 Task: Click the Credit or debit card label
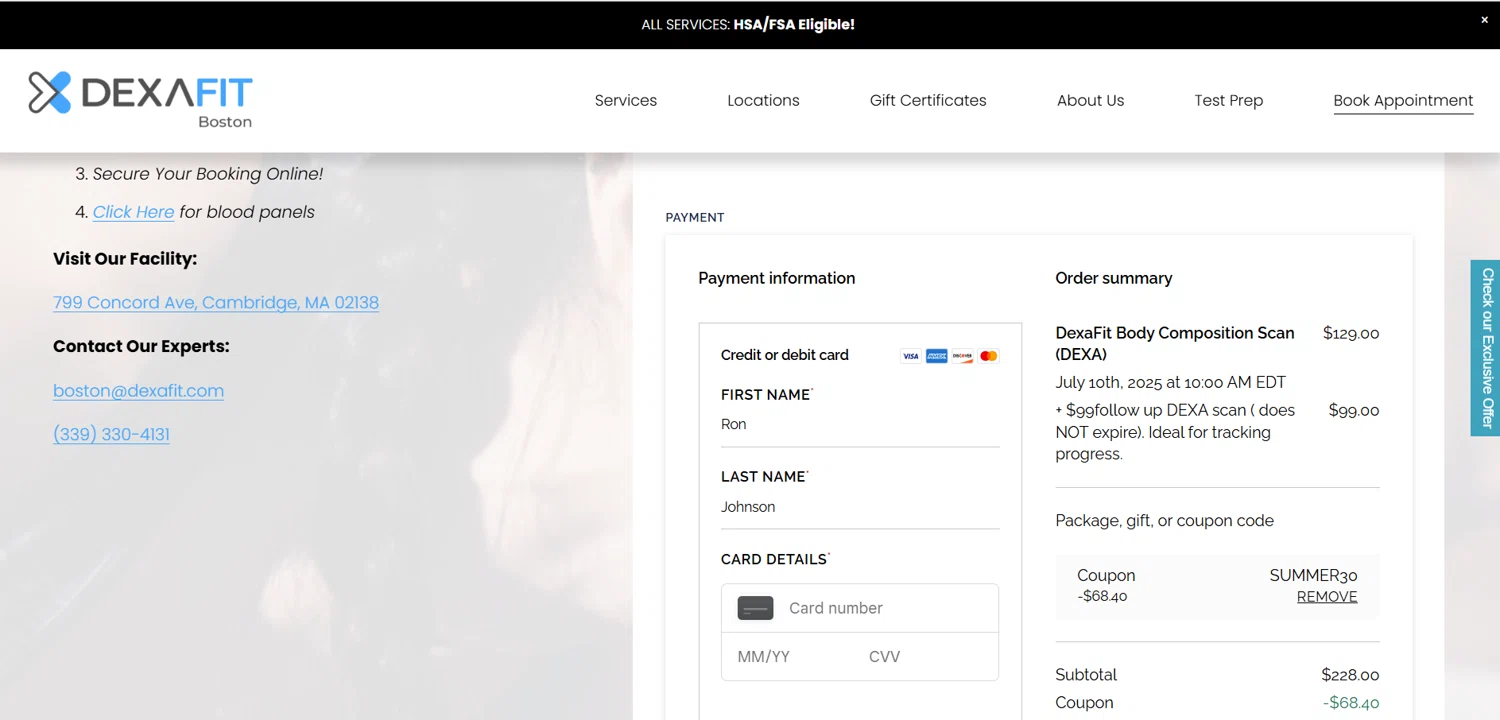(785, 355)
